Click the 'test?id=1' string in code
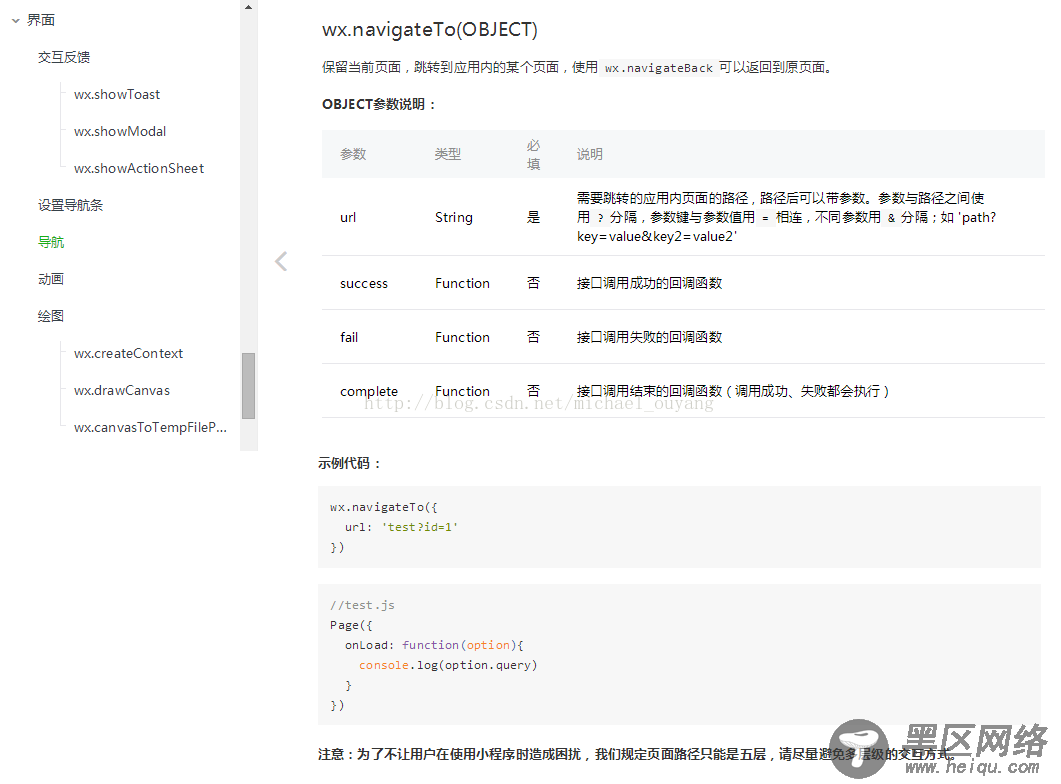 420,527
